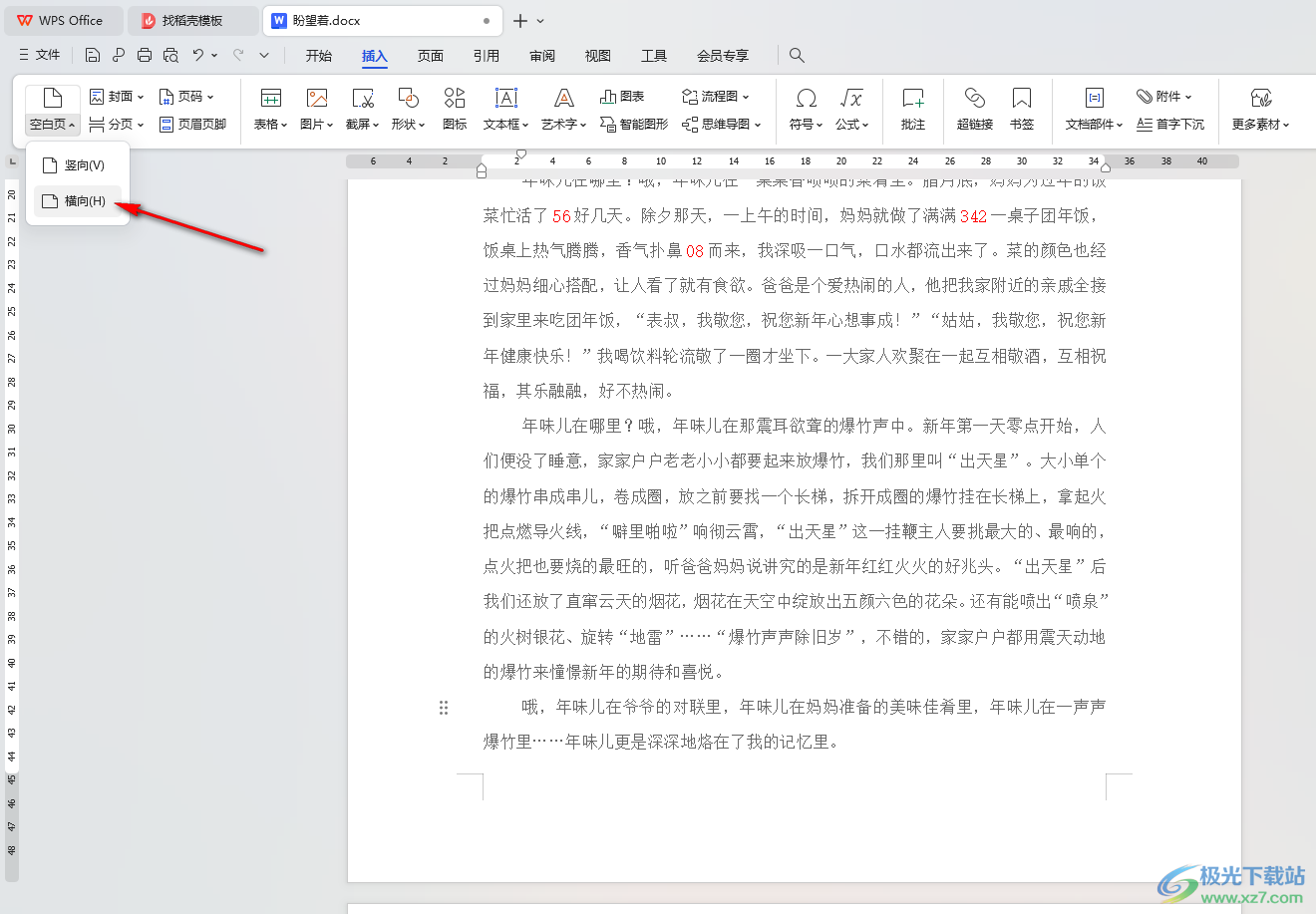Open the File (文件) menu button
This screenshot has height=914, width=1316.
40,56
